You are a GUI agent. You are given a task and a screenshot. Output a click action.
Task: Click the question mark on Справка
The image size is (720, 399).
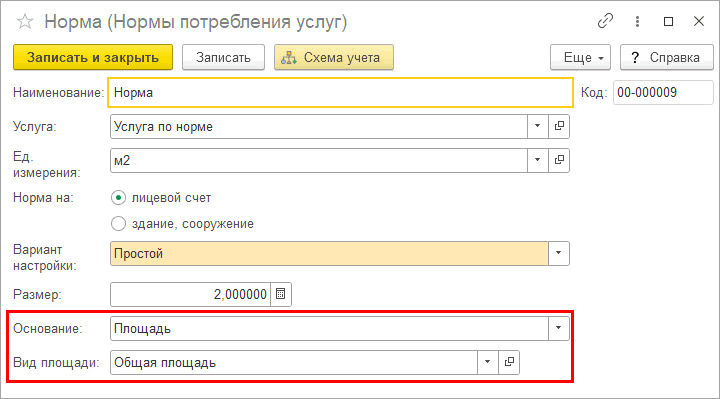coord(635,58)
